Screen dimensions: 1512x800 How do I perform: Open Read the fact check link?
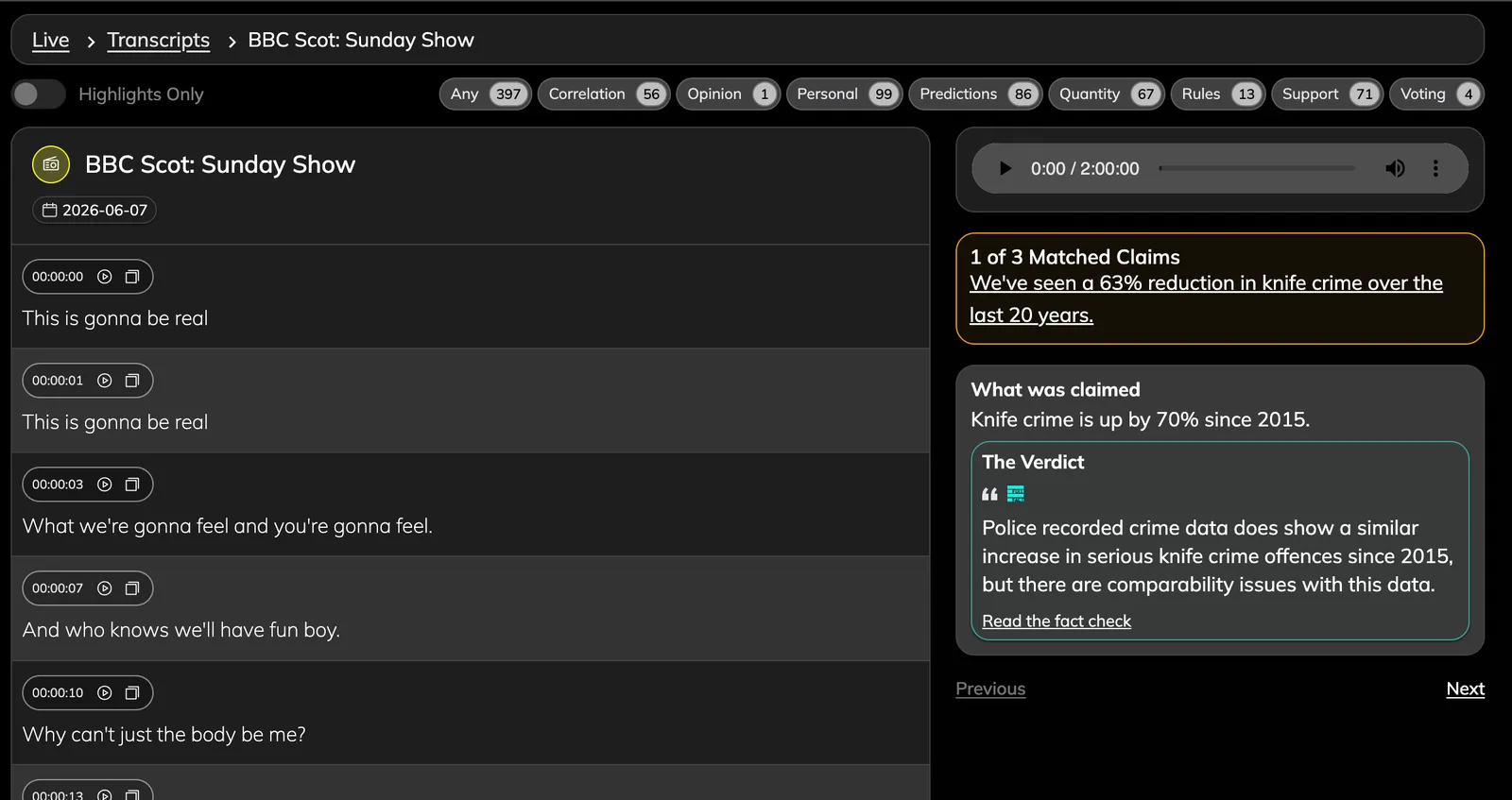click(1057, 621)
